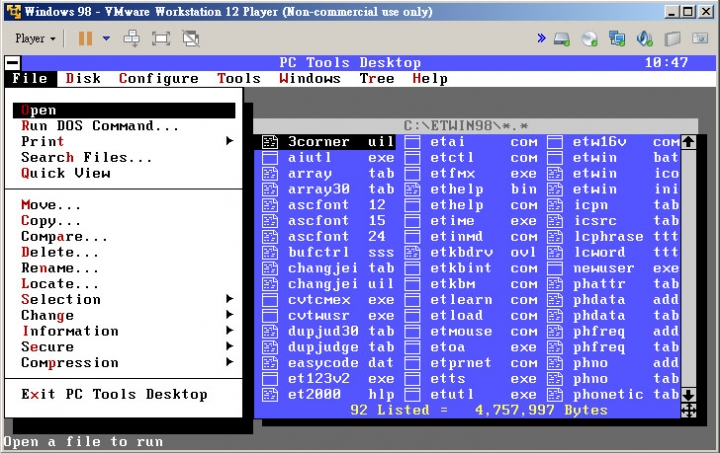This screenshot has width=720, height=453.
Task: Click the hard disk device icon
Action: 562,39
